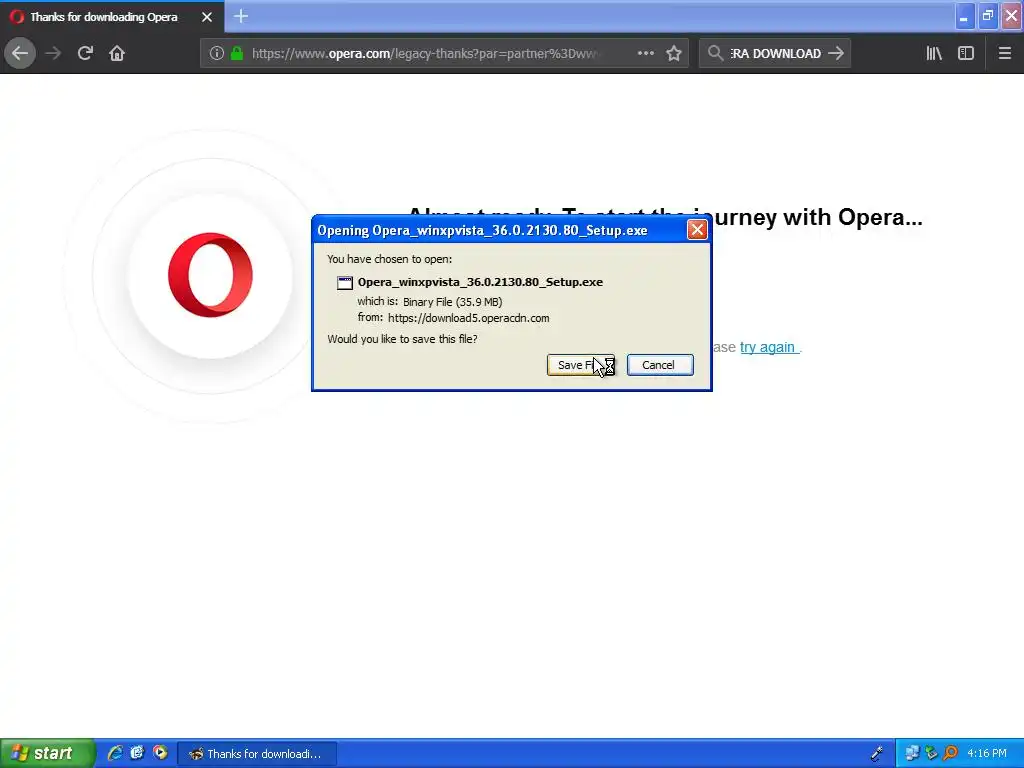Click the green shield tray icon
The width and height of the screenshot is (1024, 768).
(931, 754)
